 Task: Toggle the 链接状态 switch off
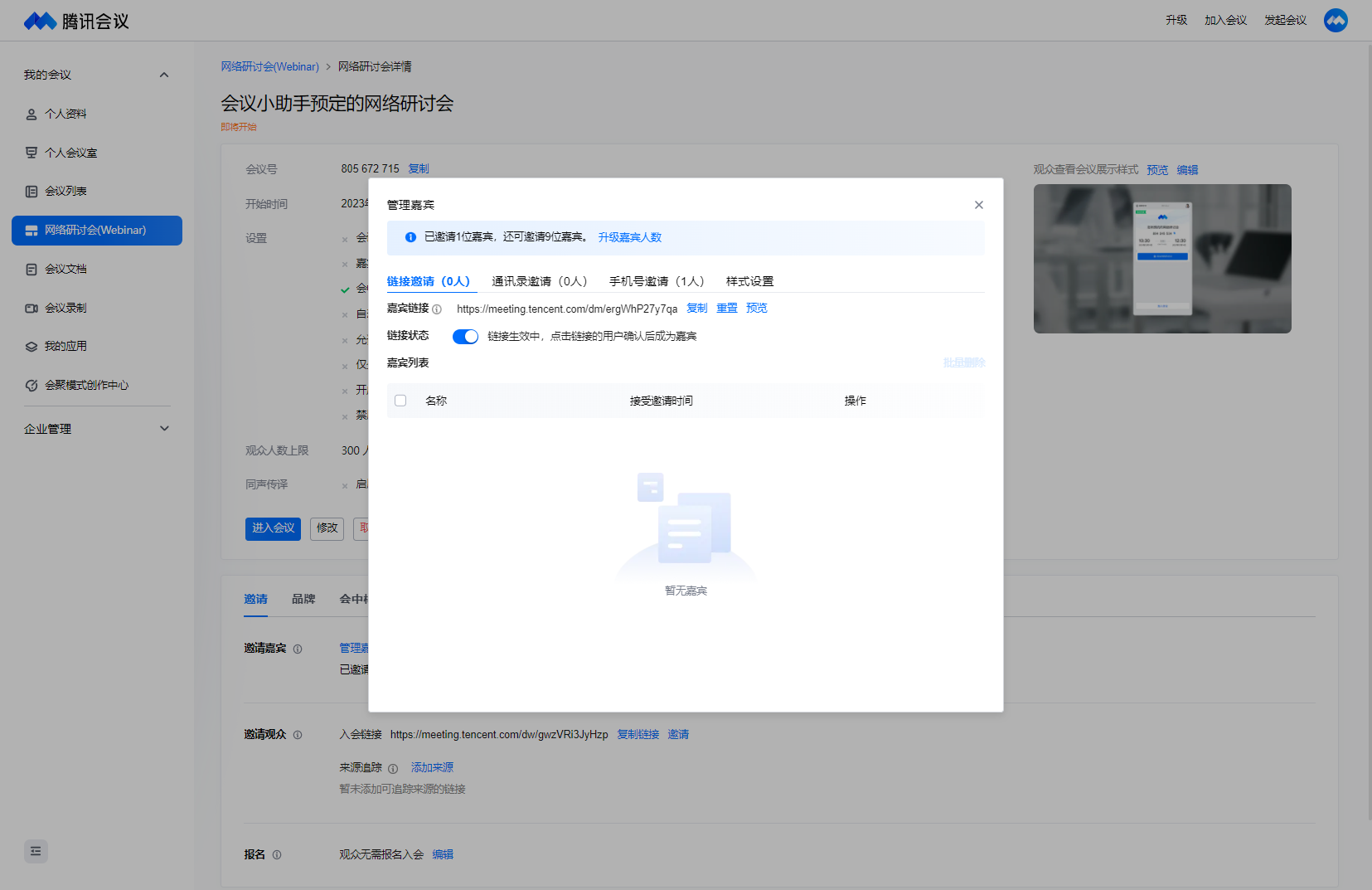pyautogui.click(x=465, y=336)
